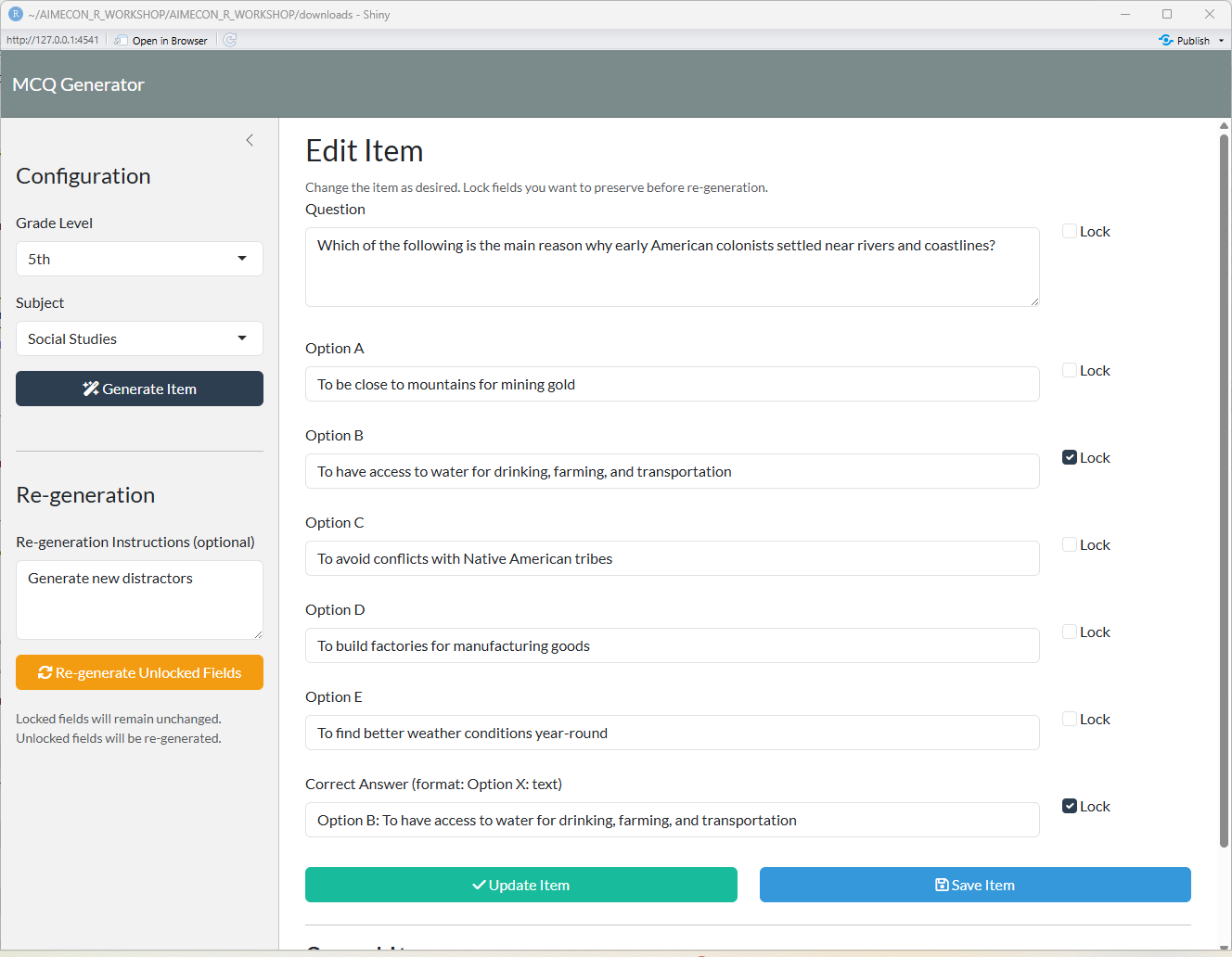Click the Open in Browser icon
The width and height of the screenshot is (1232, 957).
point(121,40)
